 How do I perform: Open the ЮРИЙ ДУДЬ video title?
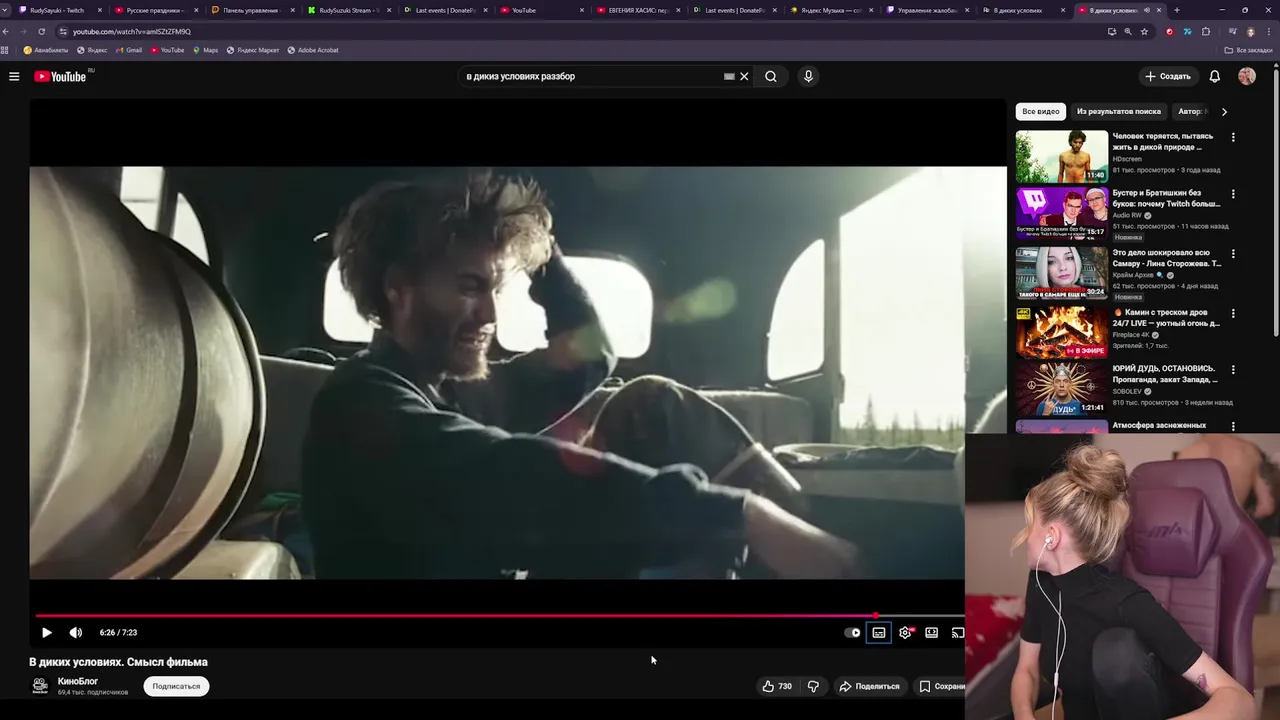1165,374
